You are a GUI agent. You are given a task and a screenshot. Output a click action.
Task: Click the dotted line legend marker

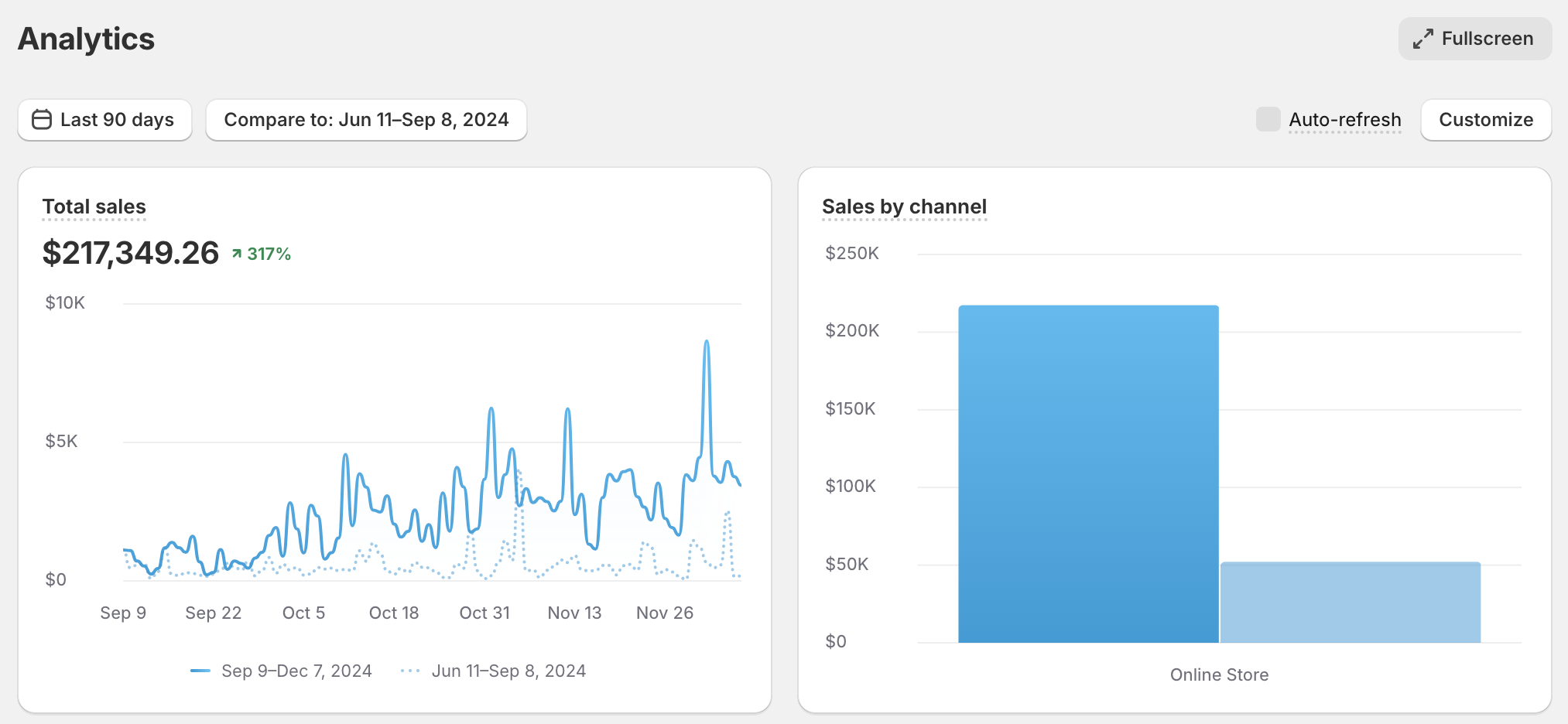(410, 671)
